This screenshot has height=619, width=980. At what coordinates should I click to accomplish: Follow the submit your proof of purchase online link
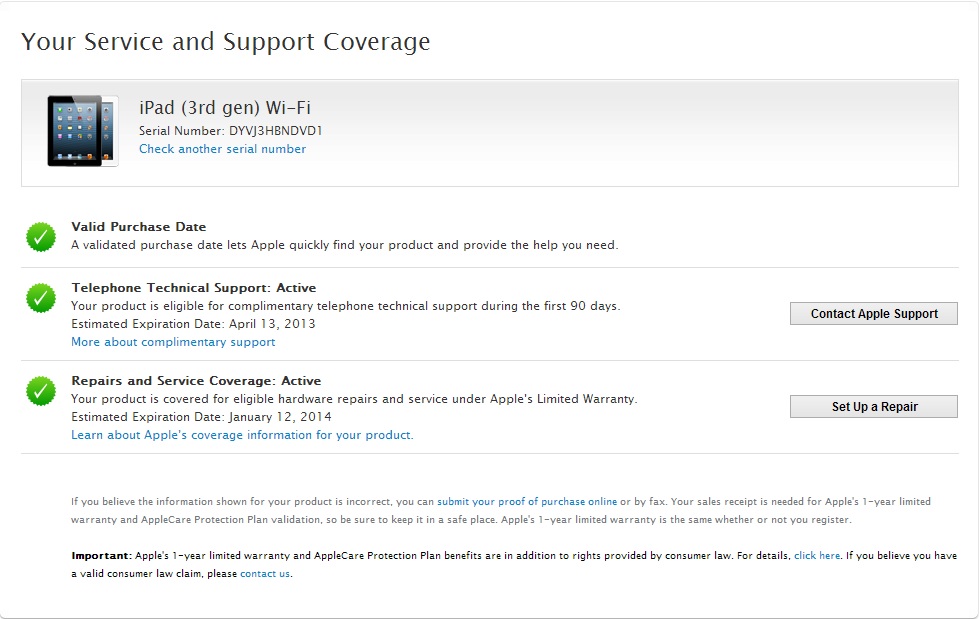click(527, 501)
